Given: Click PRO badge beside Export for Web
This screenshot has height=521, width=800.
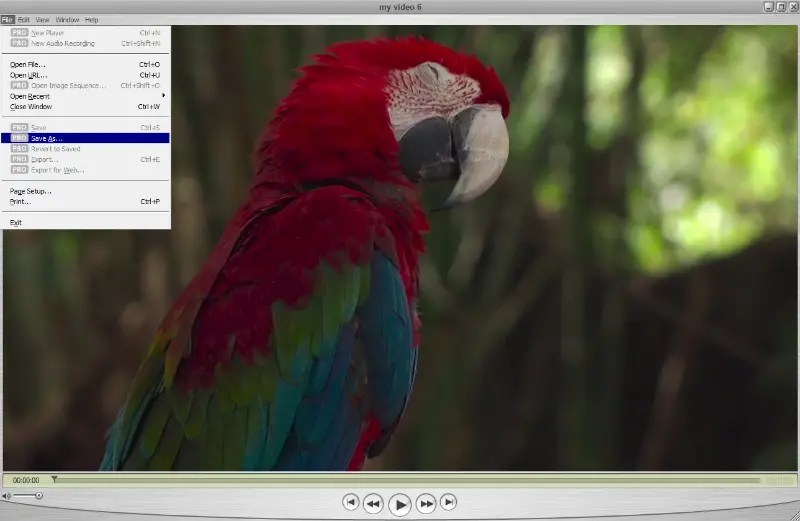Looking at the screenshot, I should click(x=19, y=169).
